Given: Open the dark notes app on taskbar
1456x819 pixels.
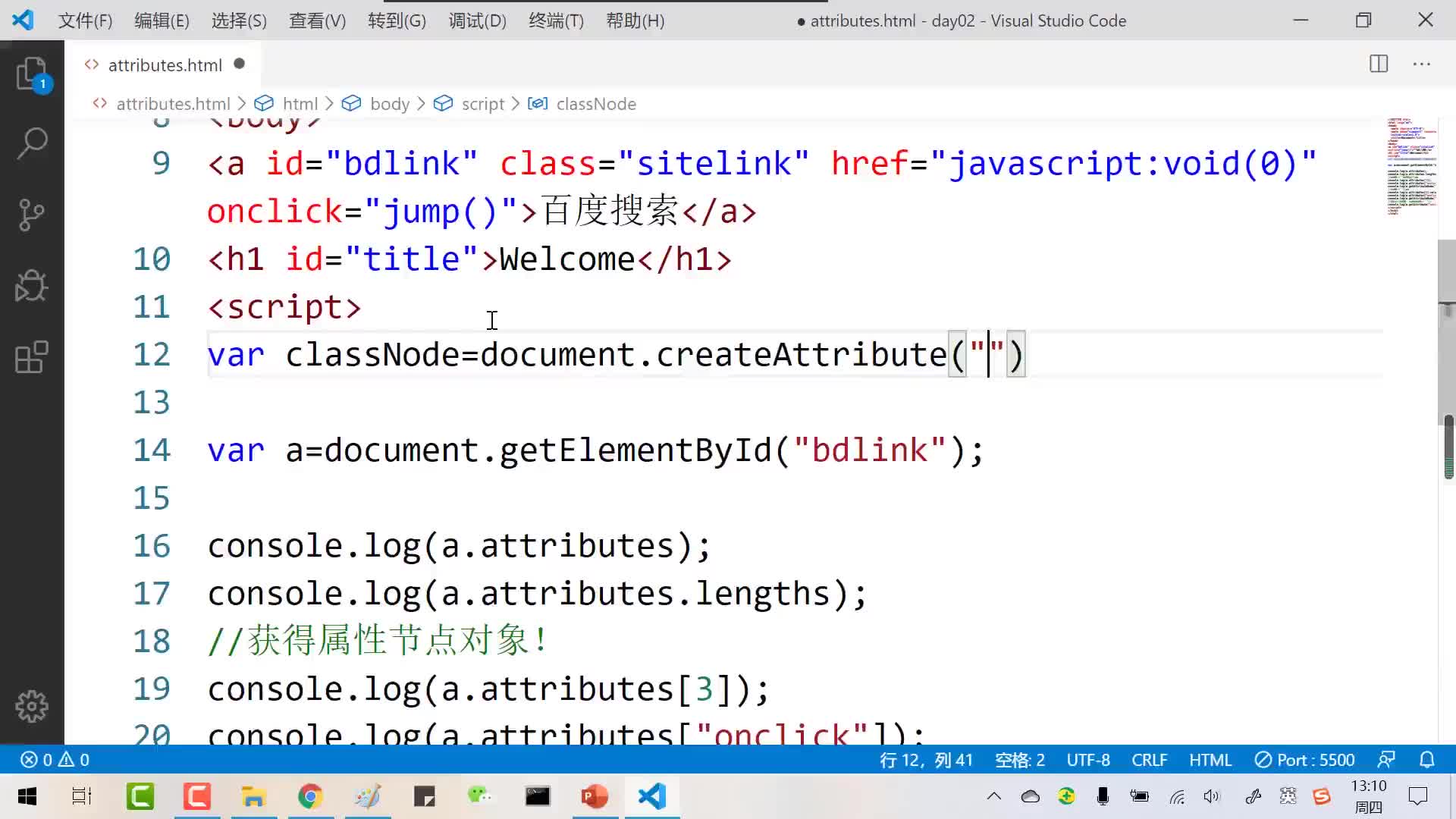Looking at the screenshot, I should 424,796.
